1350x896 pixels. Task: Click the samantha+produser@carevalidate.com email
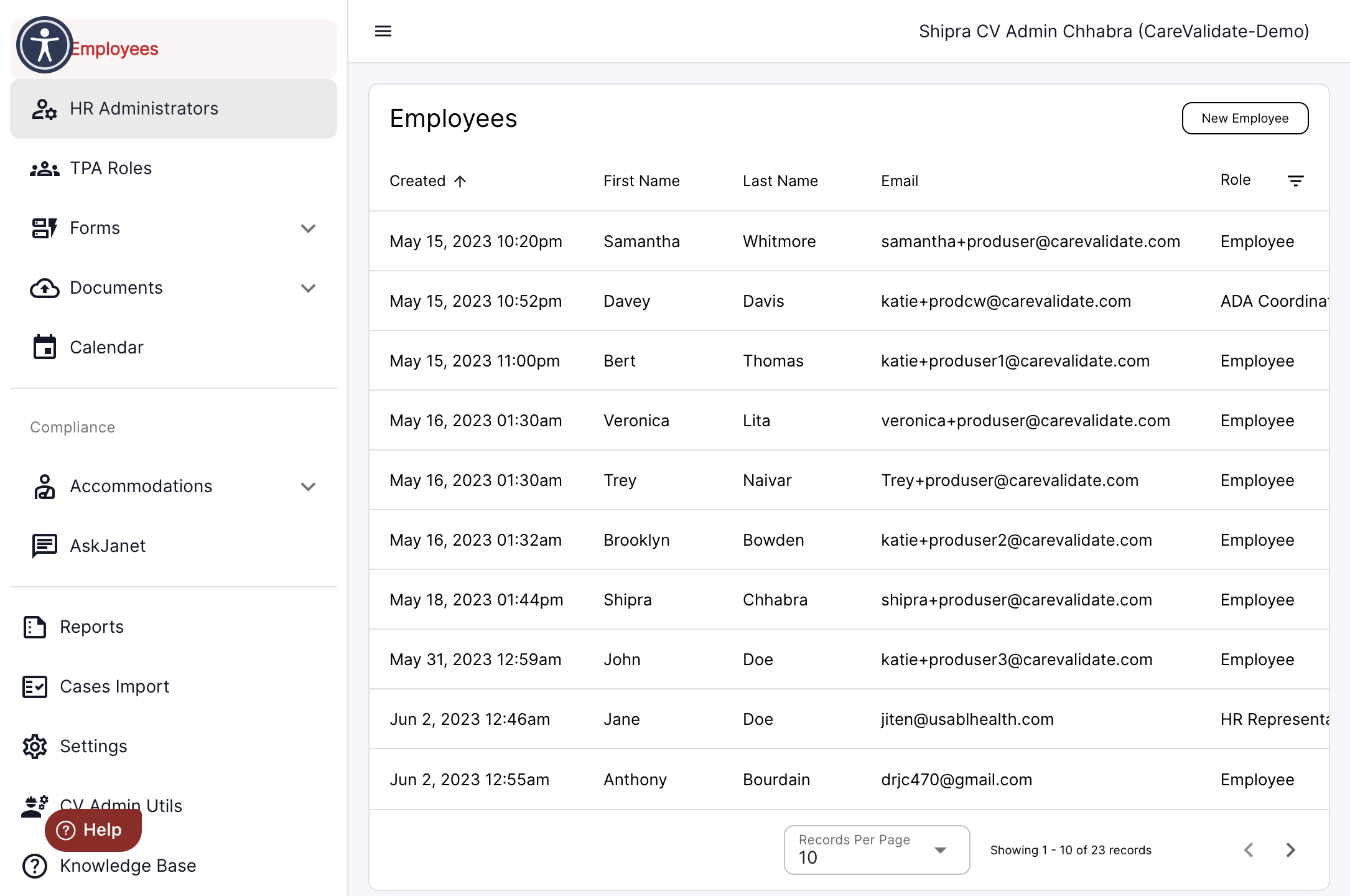click(1030, 241)
